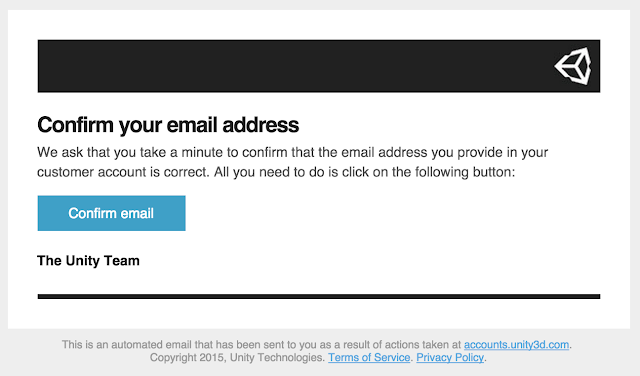Open the accounts.unity3d.com link

[x=516, y=345]
